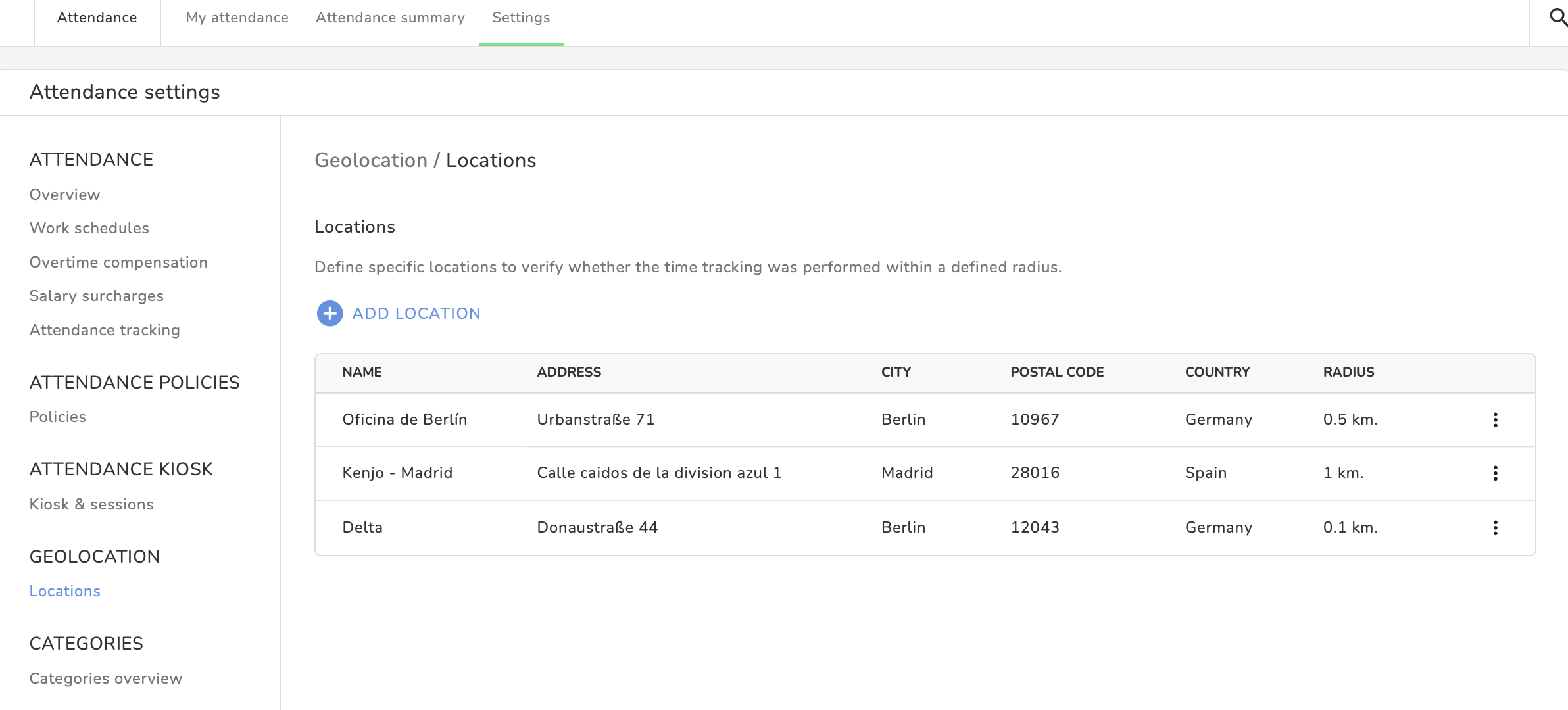The image size is (1568, 710).
Task: Select the Settings tab
Action: point(521,18)
